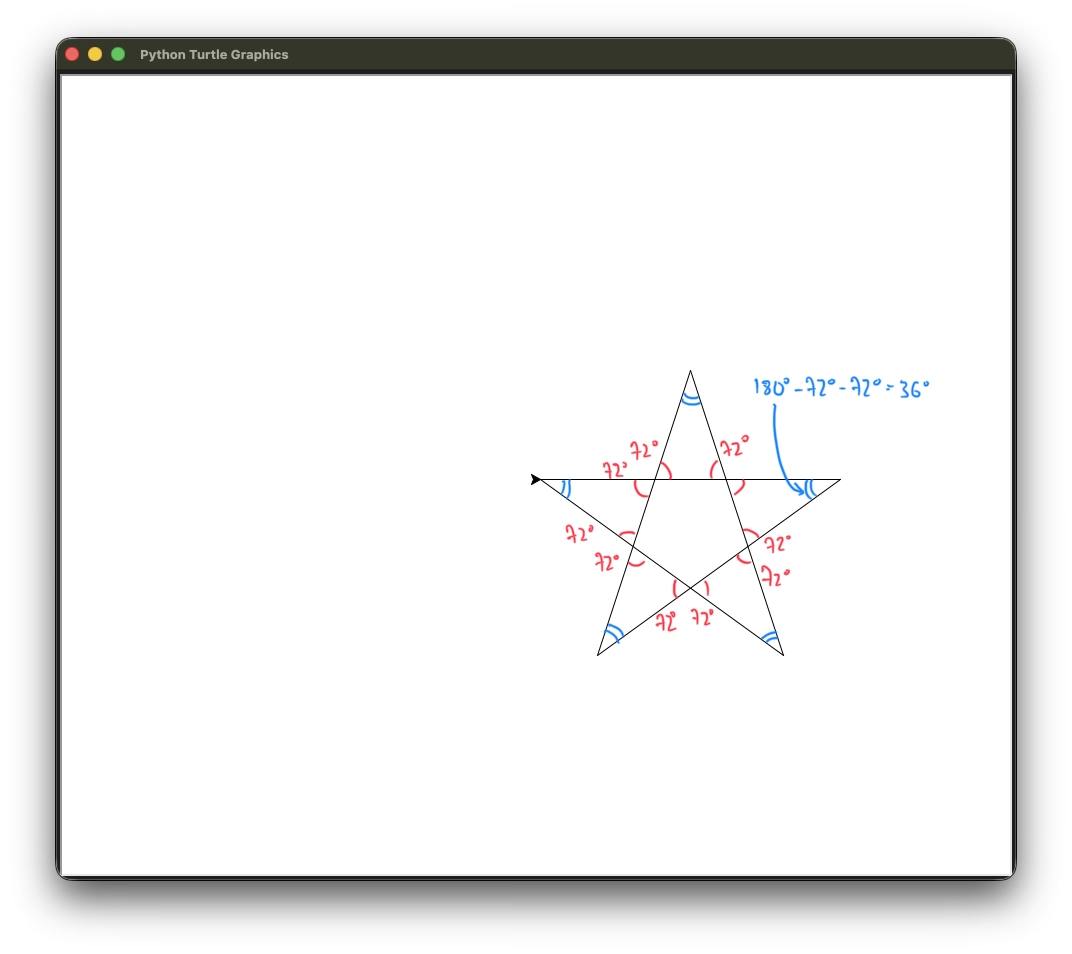The height and width of the screenshot is (954, 1072).
Task: Click the red 72° label right of top point
Action: click(x=734, y=447)
